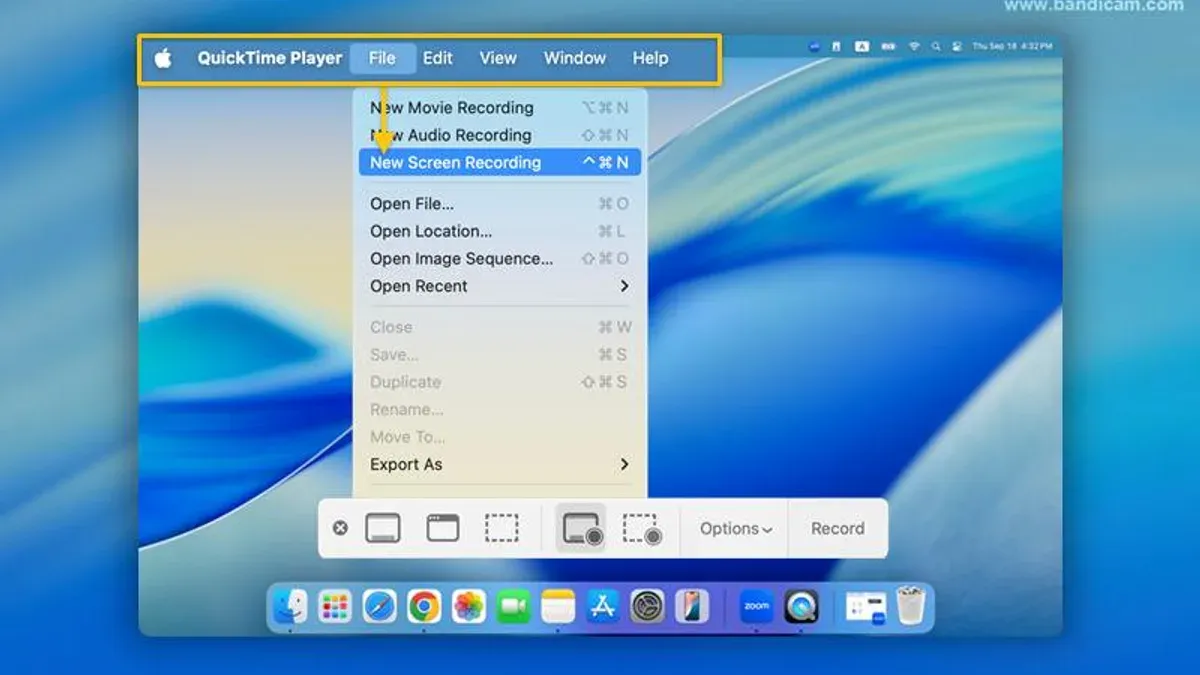Choose Open File… from the menu
The width and height of the screenshot is (1200, 675).
point(500,204)
